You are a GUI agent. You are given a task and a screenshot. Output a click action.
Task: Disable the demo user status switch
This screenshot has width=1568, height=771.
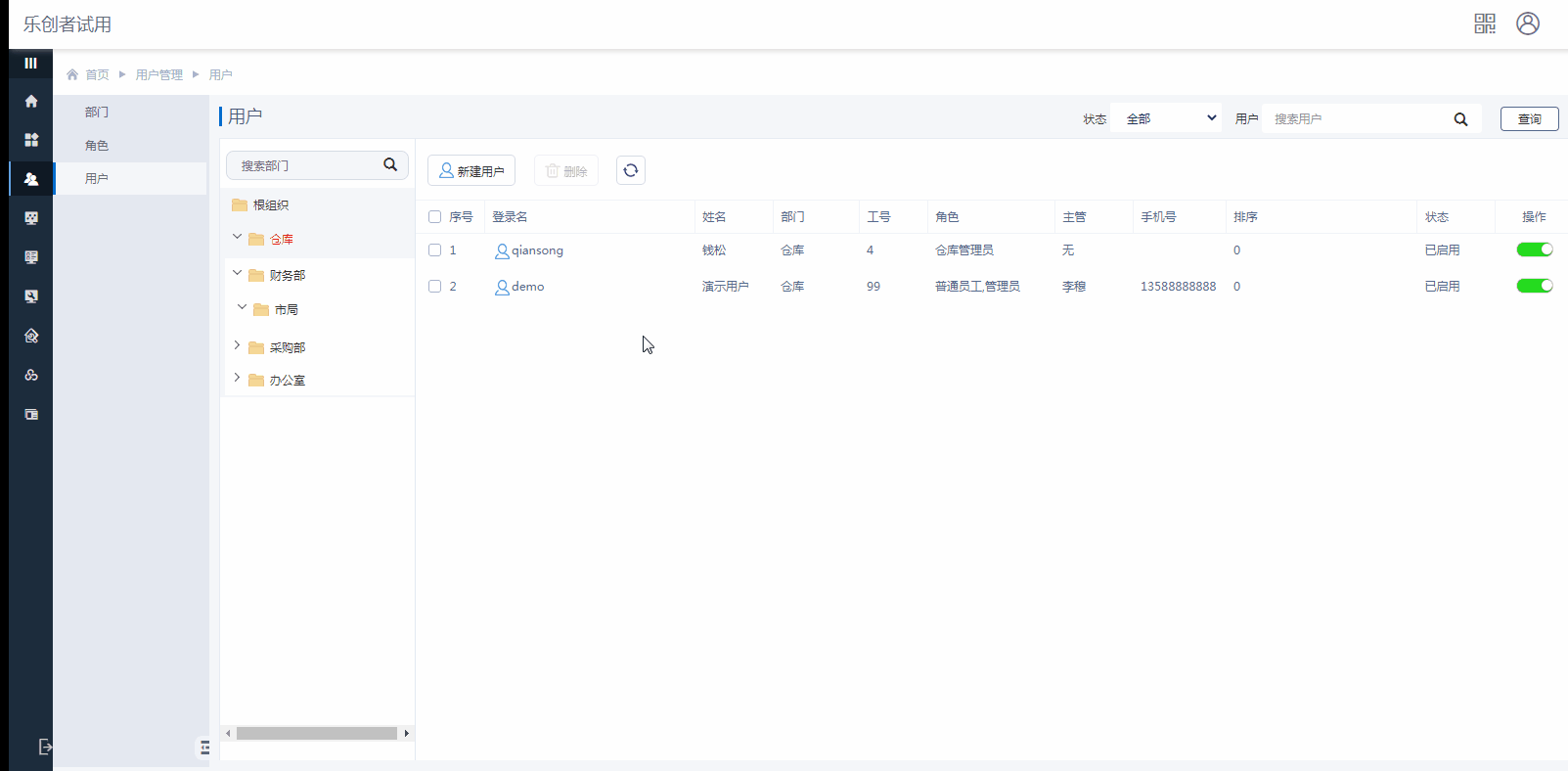click(x=1534, y=286)
